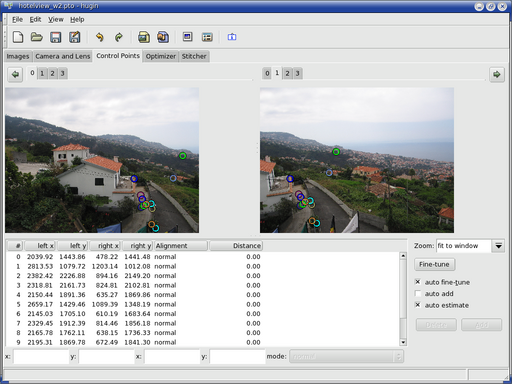Open the preview window icon
512x384 pixels.
pyautogui.click(x=188, y=37)
